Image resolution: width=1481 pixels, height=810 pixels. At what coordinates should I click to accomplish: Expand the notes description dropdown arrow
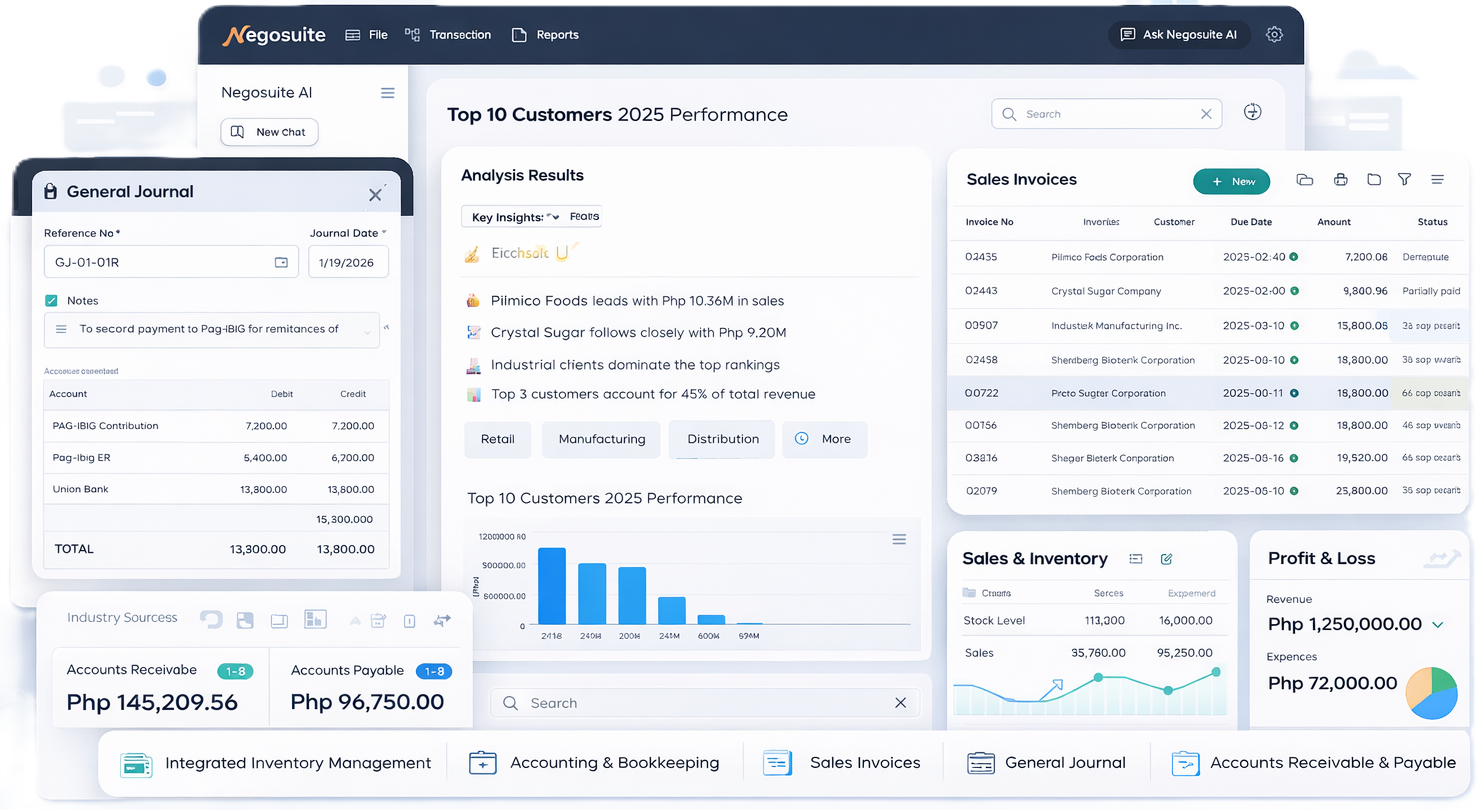coord(367,329)
